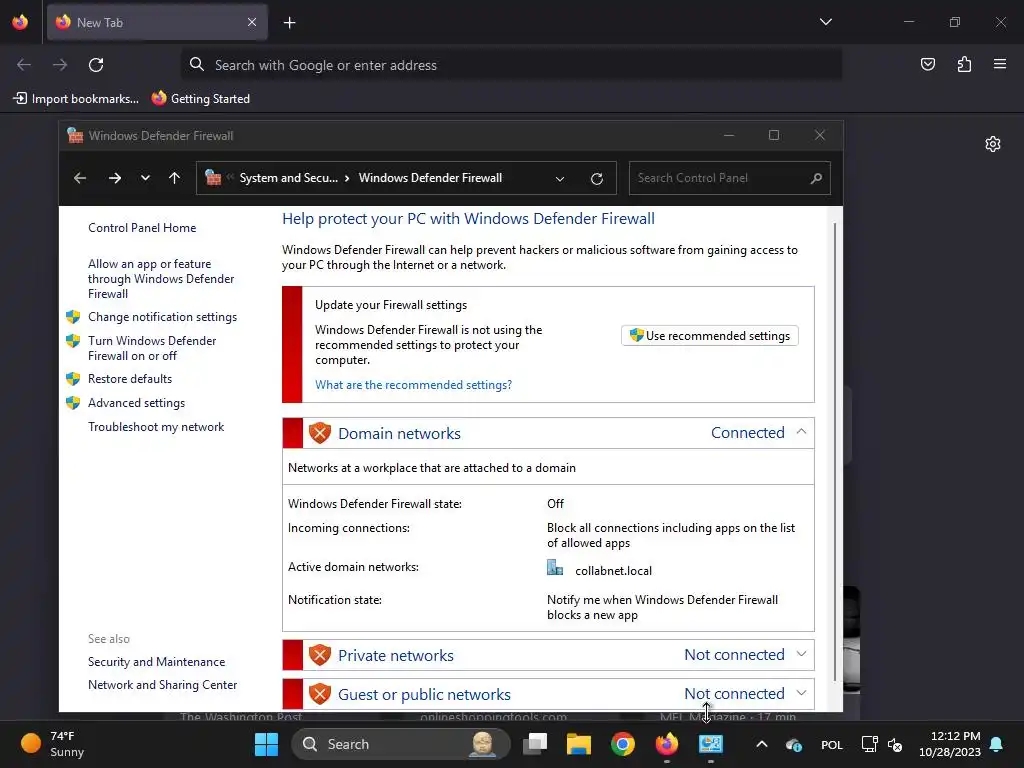Open Advanced settings link
1024x768 pixels.
[x=136, y=403]
